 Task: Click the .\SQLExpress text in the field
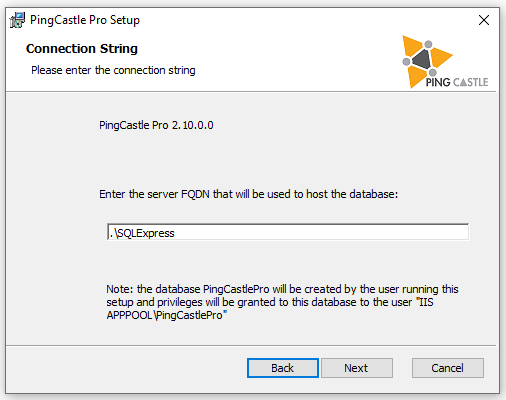pyautogui.click(x=142, y=233)
